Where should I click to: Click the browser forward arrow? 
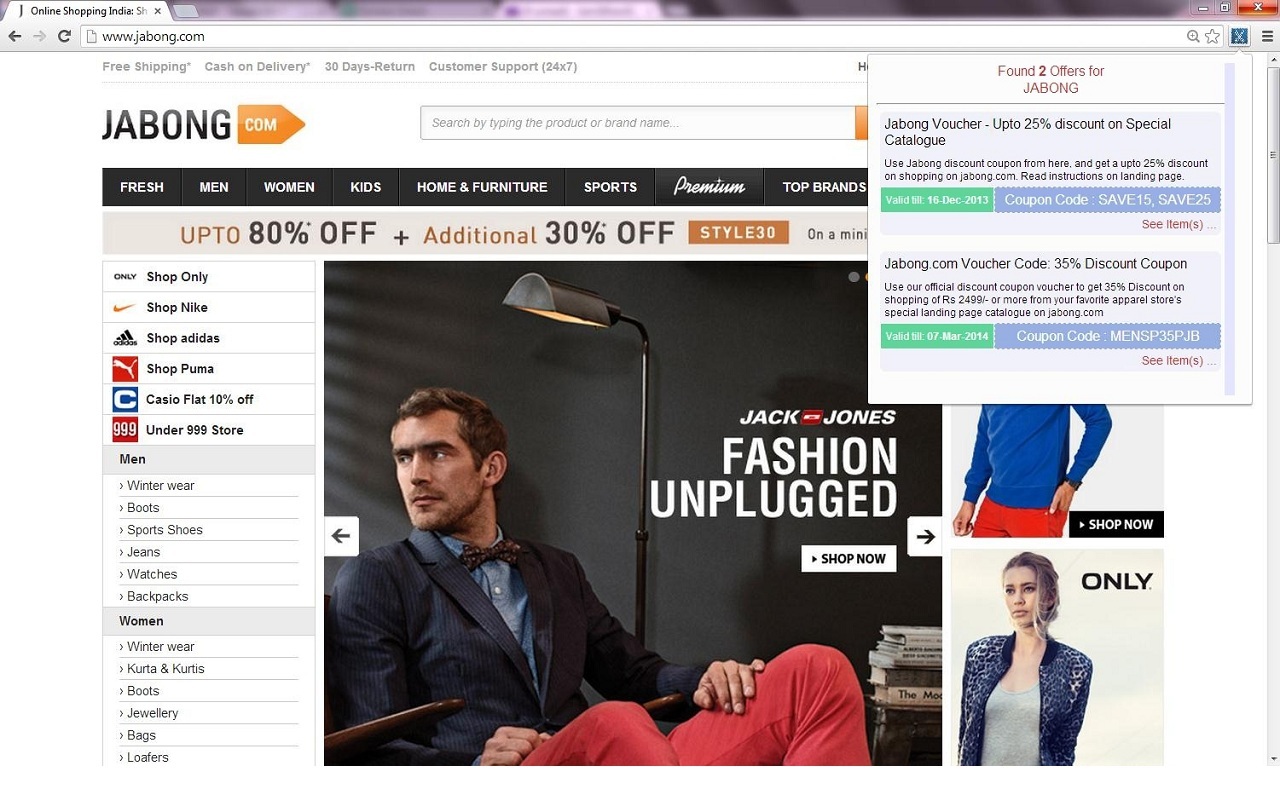click(x=40, y=36)
